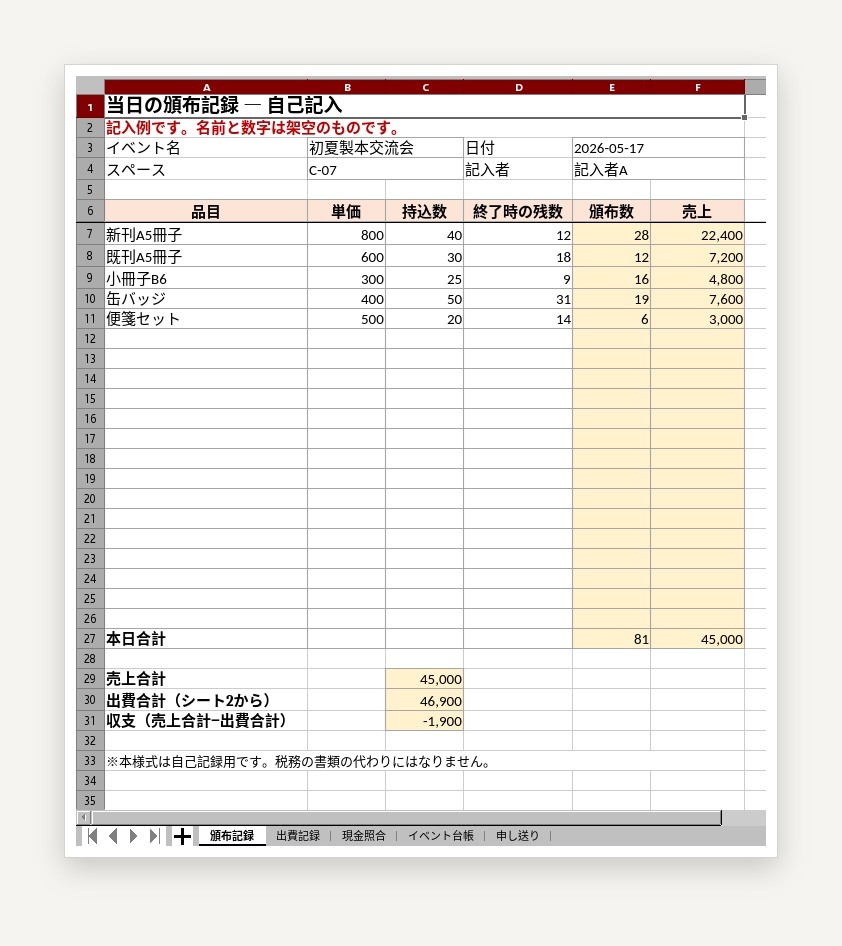Viewport: 842px width, 946px height.
Task: Click the 本日合計 label
Action: 206,639
